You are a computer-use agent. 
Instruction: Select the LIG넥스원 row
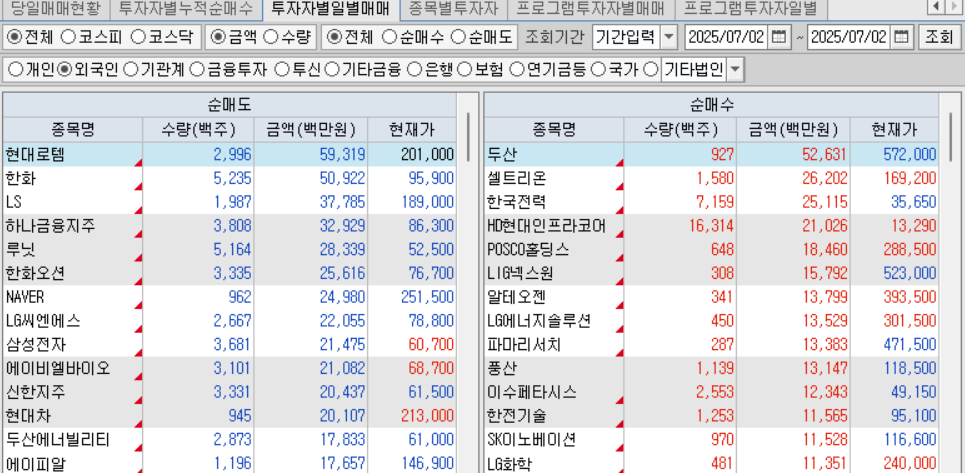[712, 273]
